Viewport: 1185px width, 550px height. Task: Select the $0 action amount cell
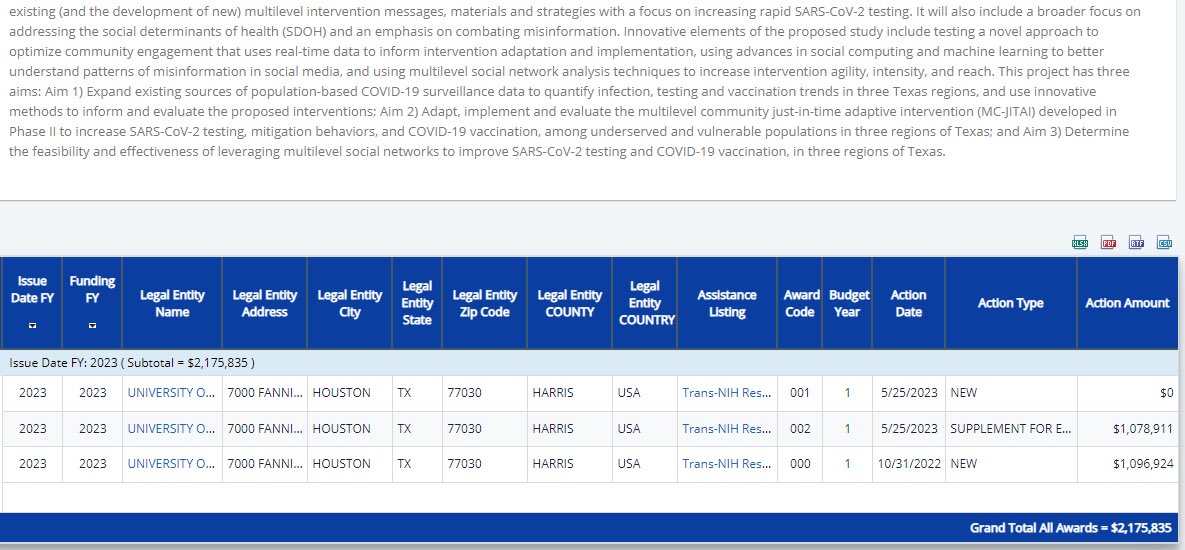[1128, 393]
